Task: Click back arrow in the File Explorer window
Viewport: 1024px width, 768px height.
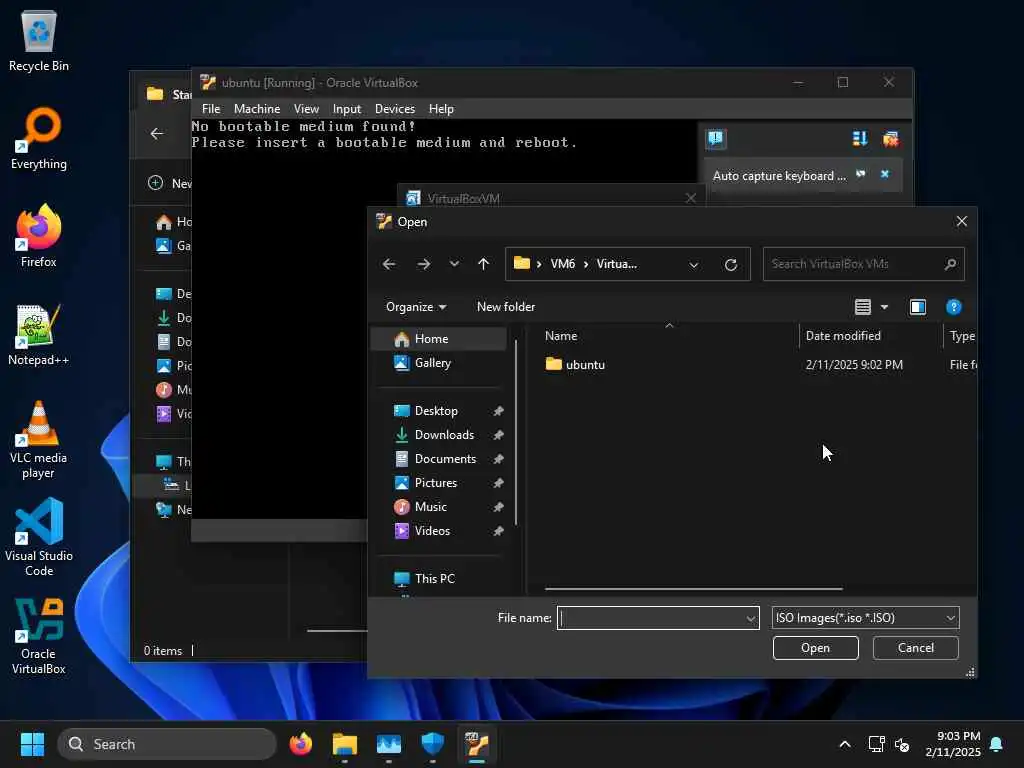Action: pos(157,134)
